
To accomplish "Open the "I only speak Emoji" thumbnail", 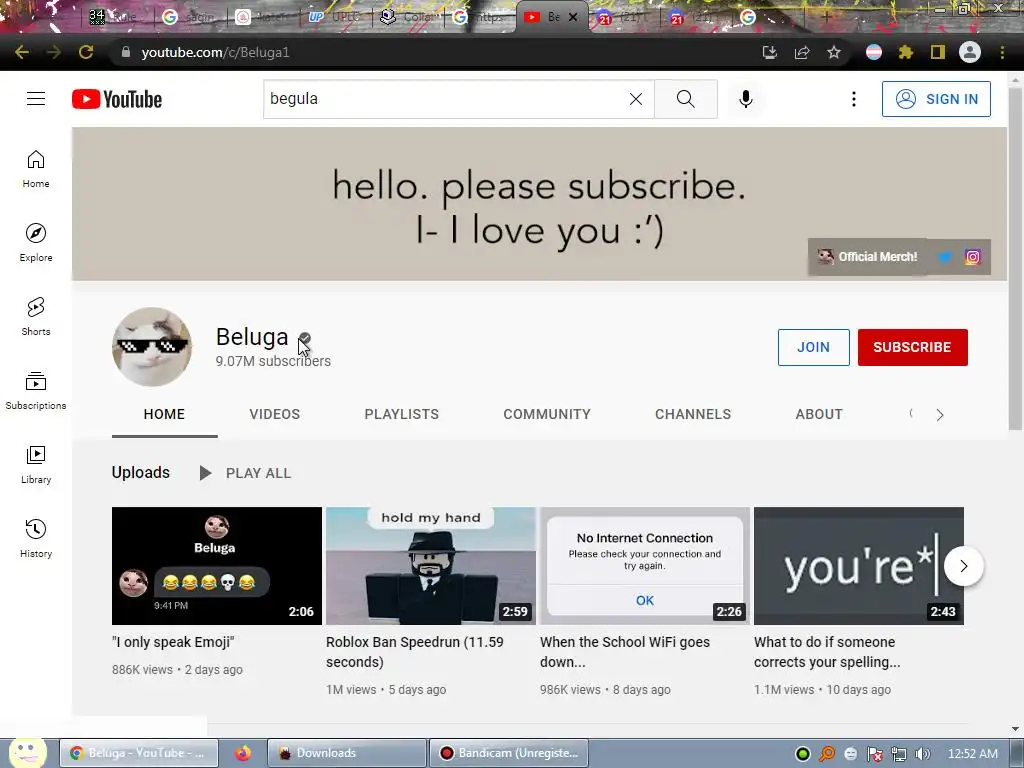I will (x=217, y=566).
